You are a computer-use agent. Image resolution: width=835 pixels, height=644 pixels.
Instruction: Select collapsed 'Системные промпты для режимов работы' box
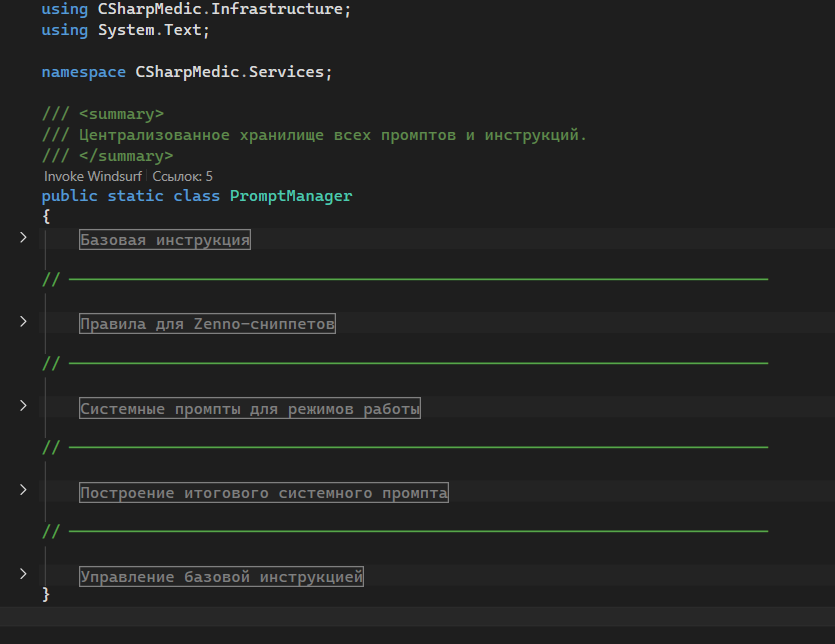tap(250, 408)
